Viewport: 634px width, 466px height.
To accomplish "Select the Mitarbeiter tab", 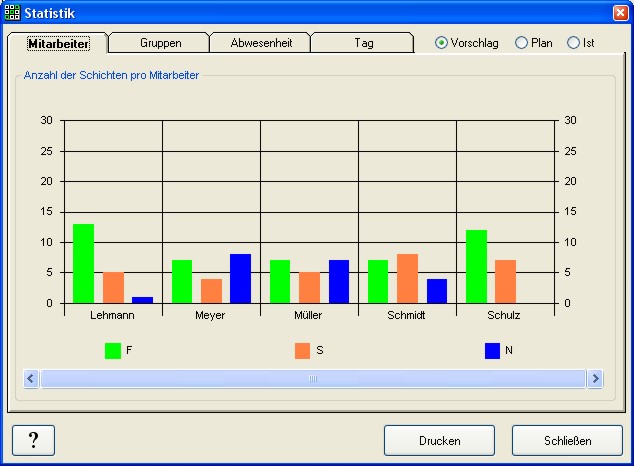I will (x=58, y=43).
